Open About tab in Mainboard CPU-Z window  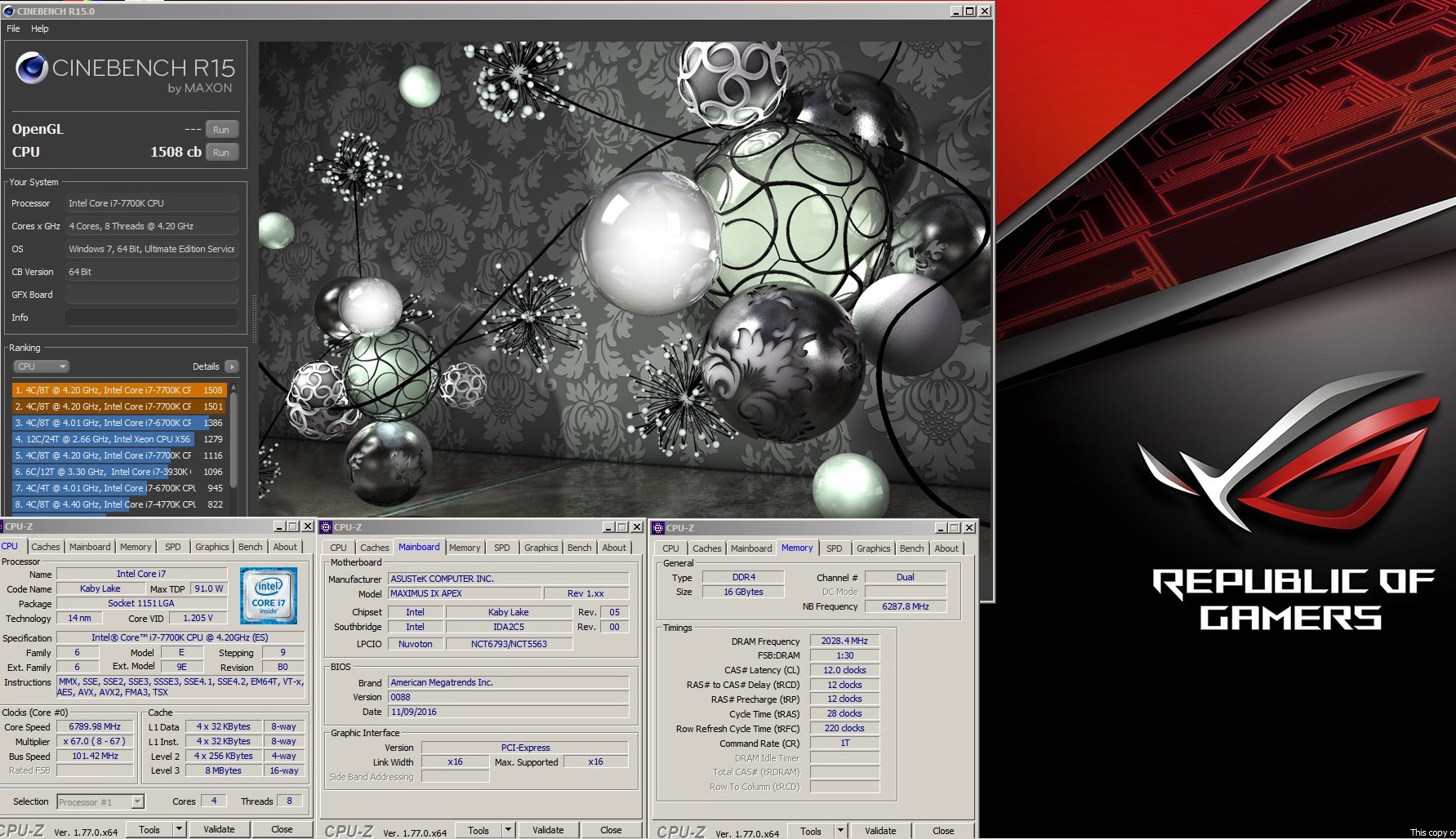614,548
